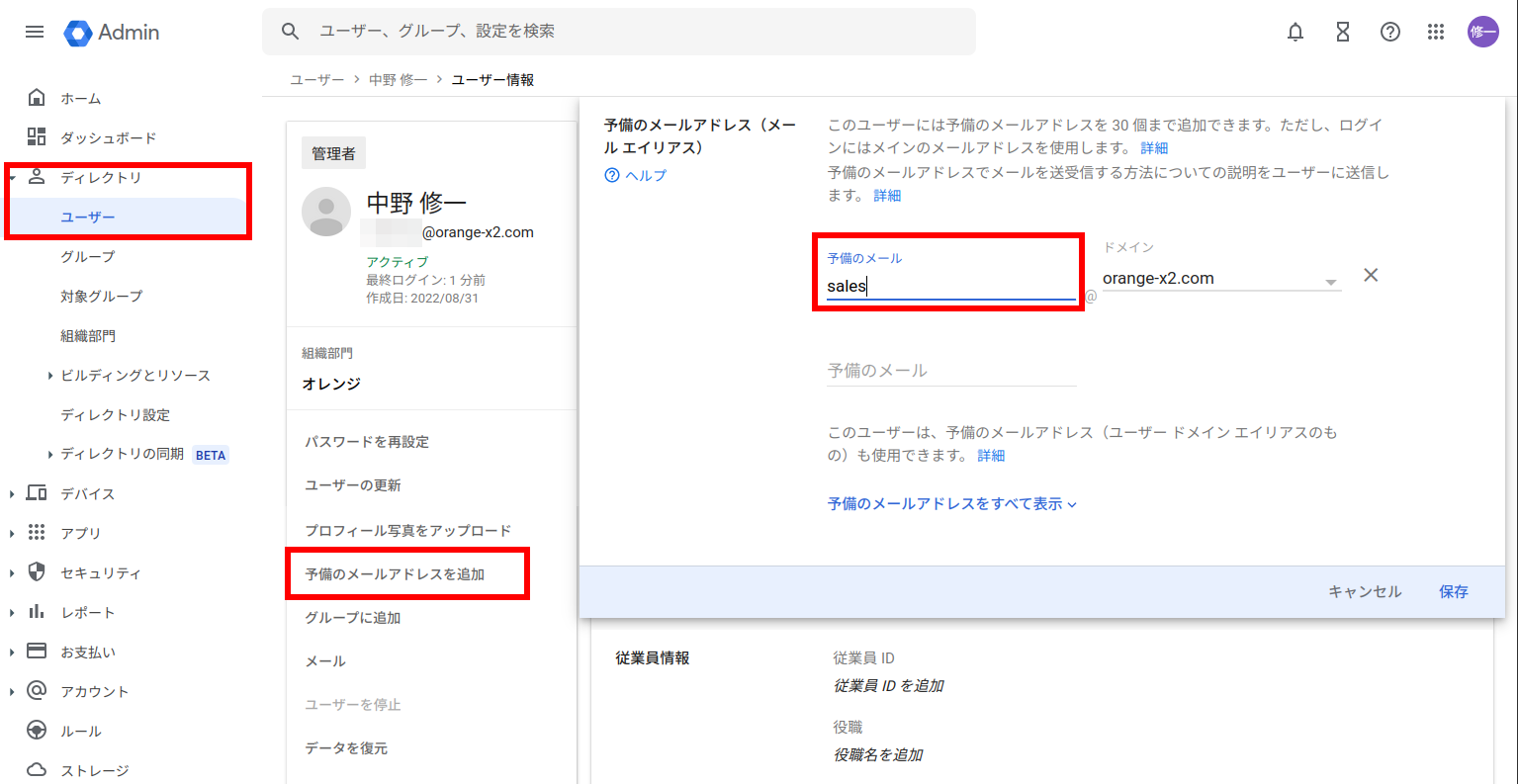Click the empty 予備のメール field

click(950, 371)
